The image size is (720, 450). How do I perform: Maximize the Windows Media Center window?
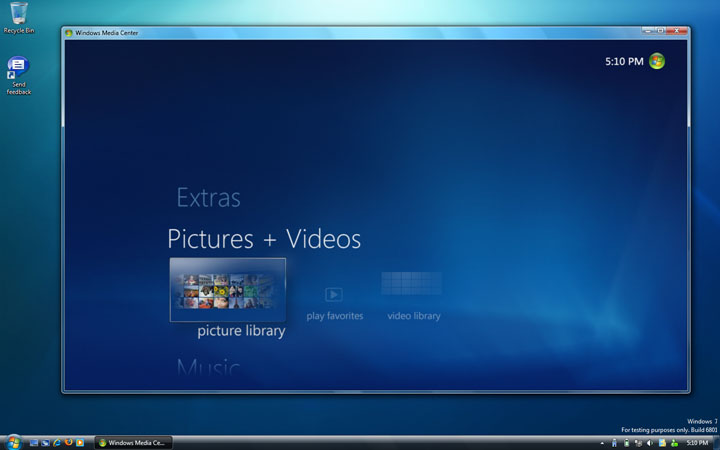coord(660,31)
